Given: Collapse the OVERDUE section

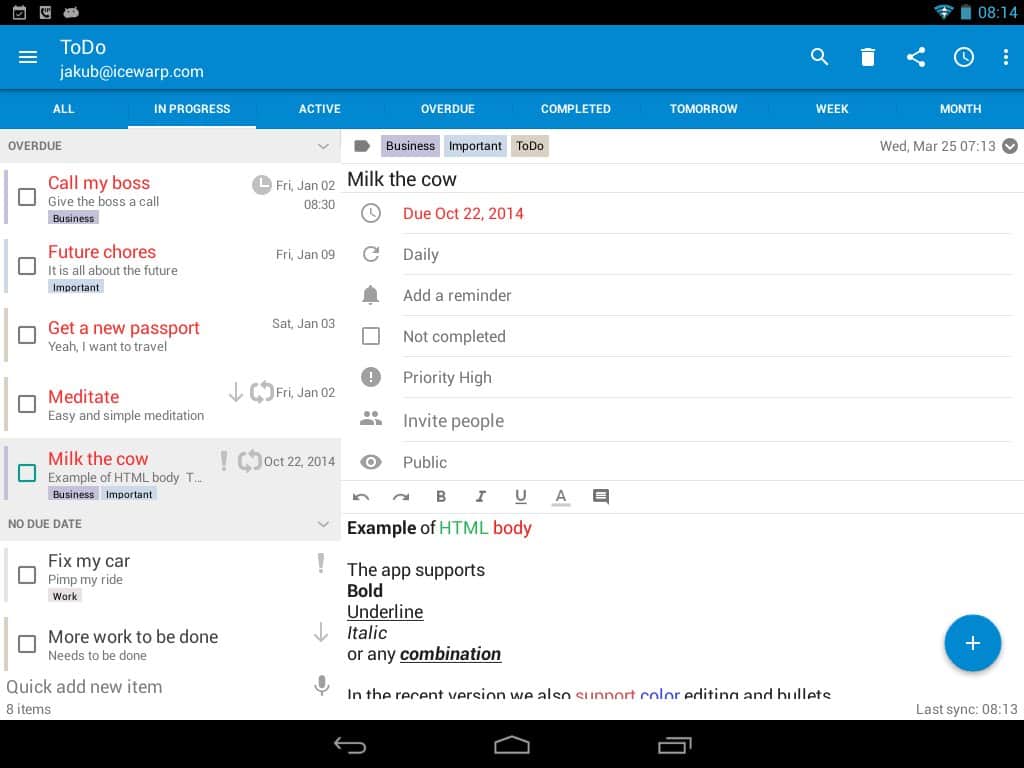Looking at the screenshot, I should pos(323,146).
